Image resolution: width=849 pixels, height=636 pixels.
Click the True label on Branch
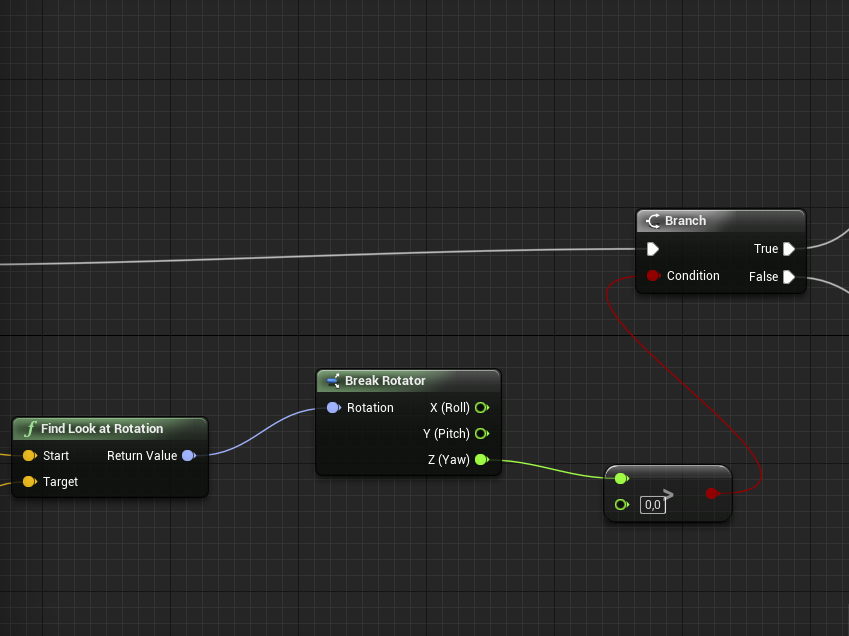[766, 249]
